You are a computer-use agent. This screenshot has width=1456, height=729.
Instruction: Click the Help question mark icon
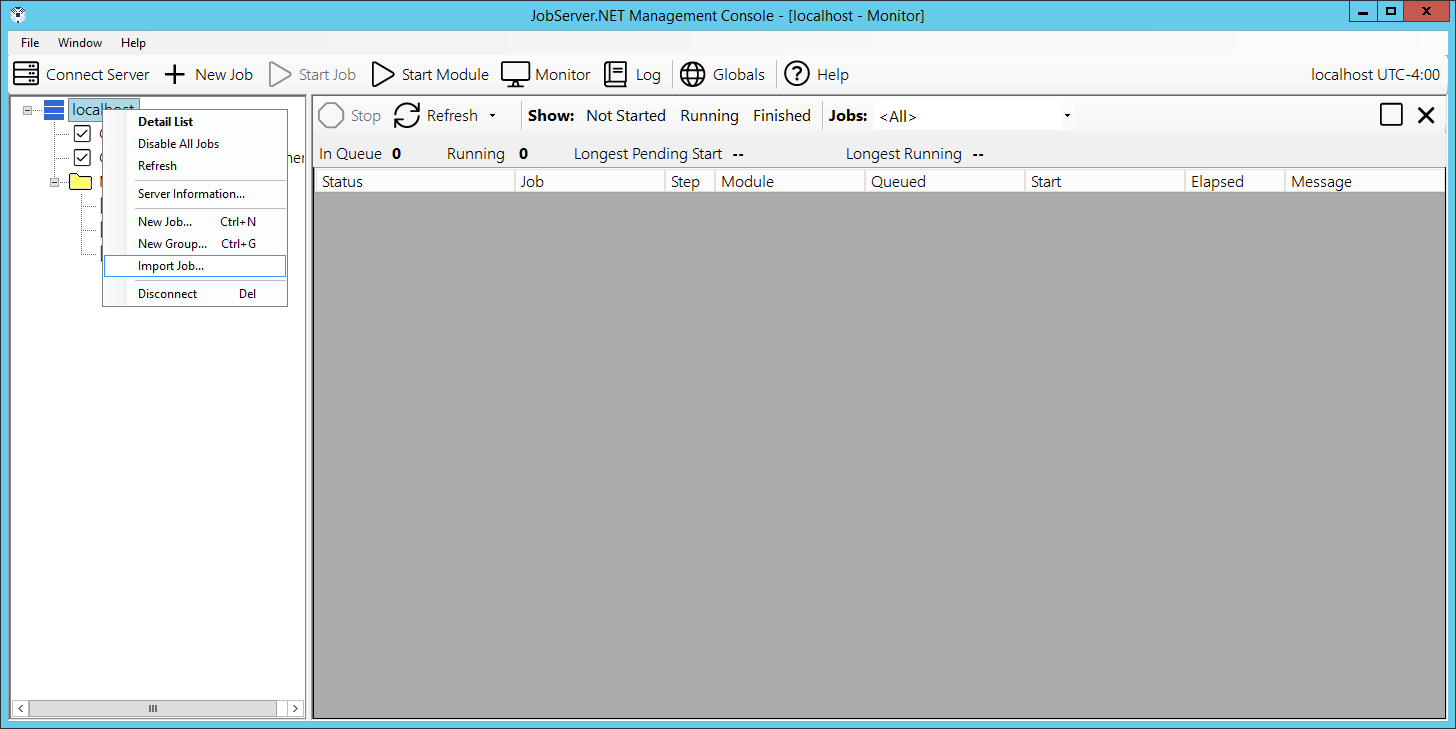point(796,74)
